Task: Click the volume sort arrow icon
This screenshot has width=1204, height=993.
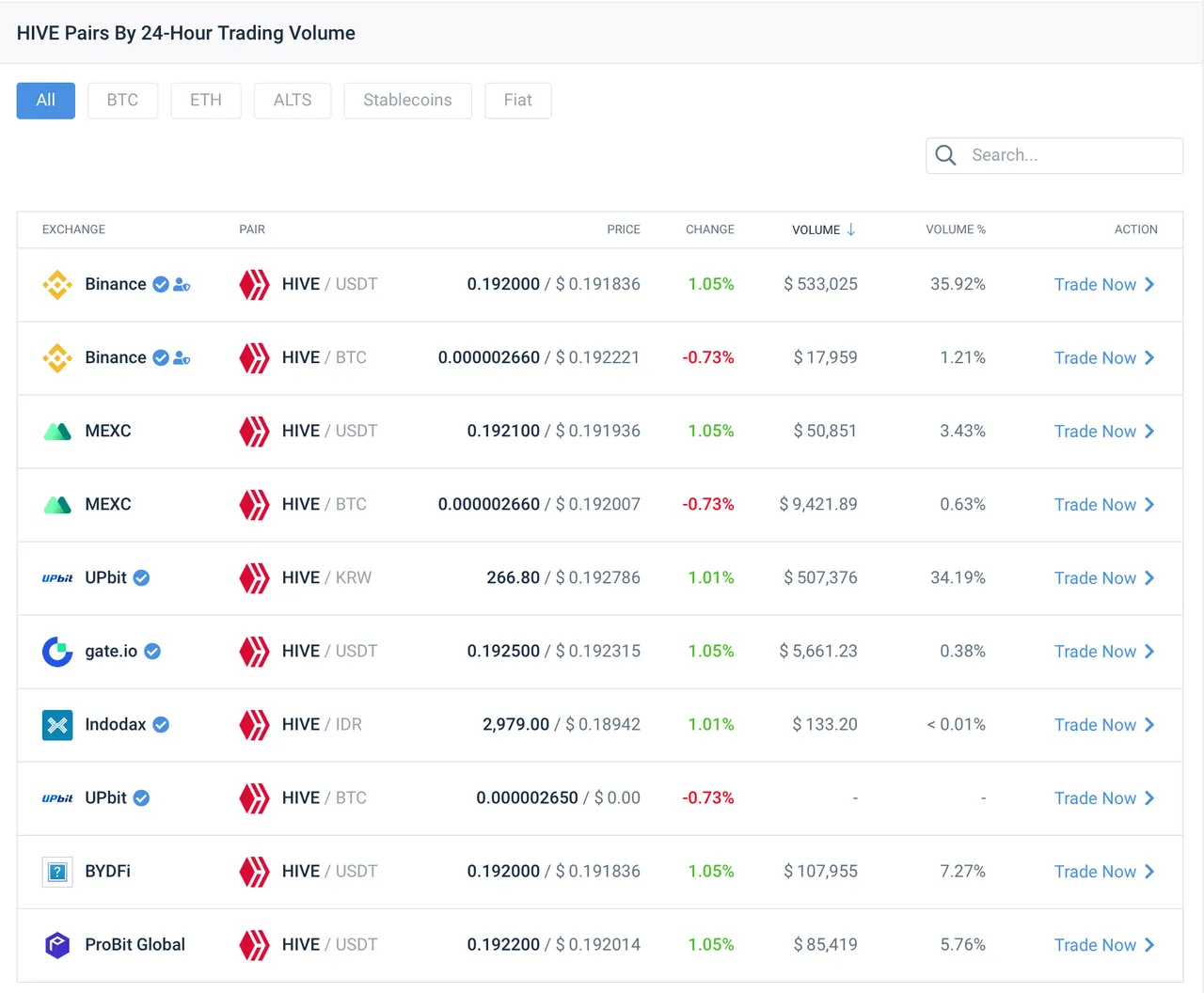Action: [851, 229]
